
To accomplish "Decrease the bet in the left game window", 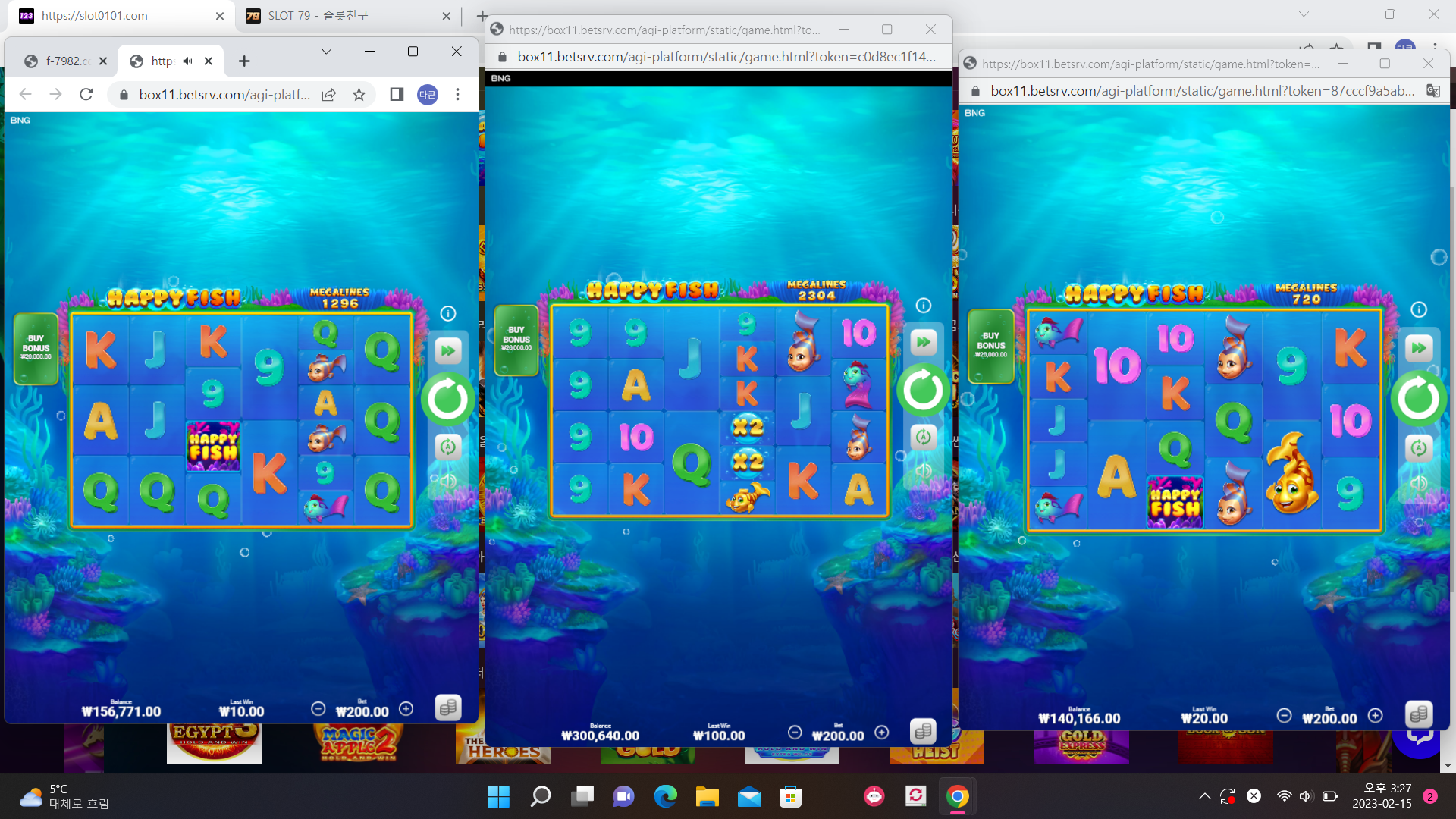I will point(318,708).
